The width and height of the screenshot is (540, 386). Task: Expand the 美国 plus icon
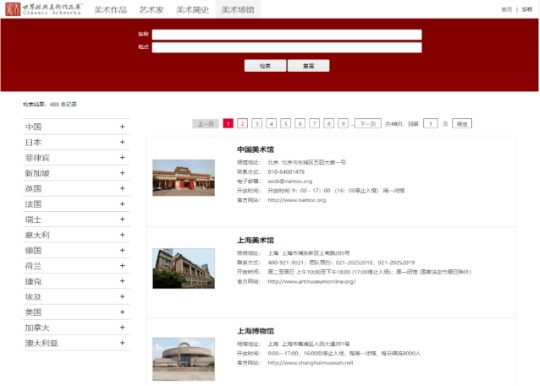click(122, 312)
